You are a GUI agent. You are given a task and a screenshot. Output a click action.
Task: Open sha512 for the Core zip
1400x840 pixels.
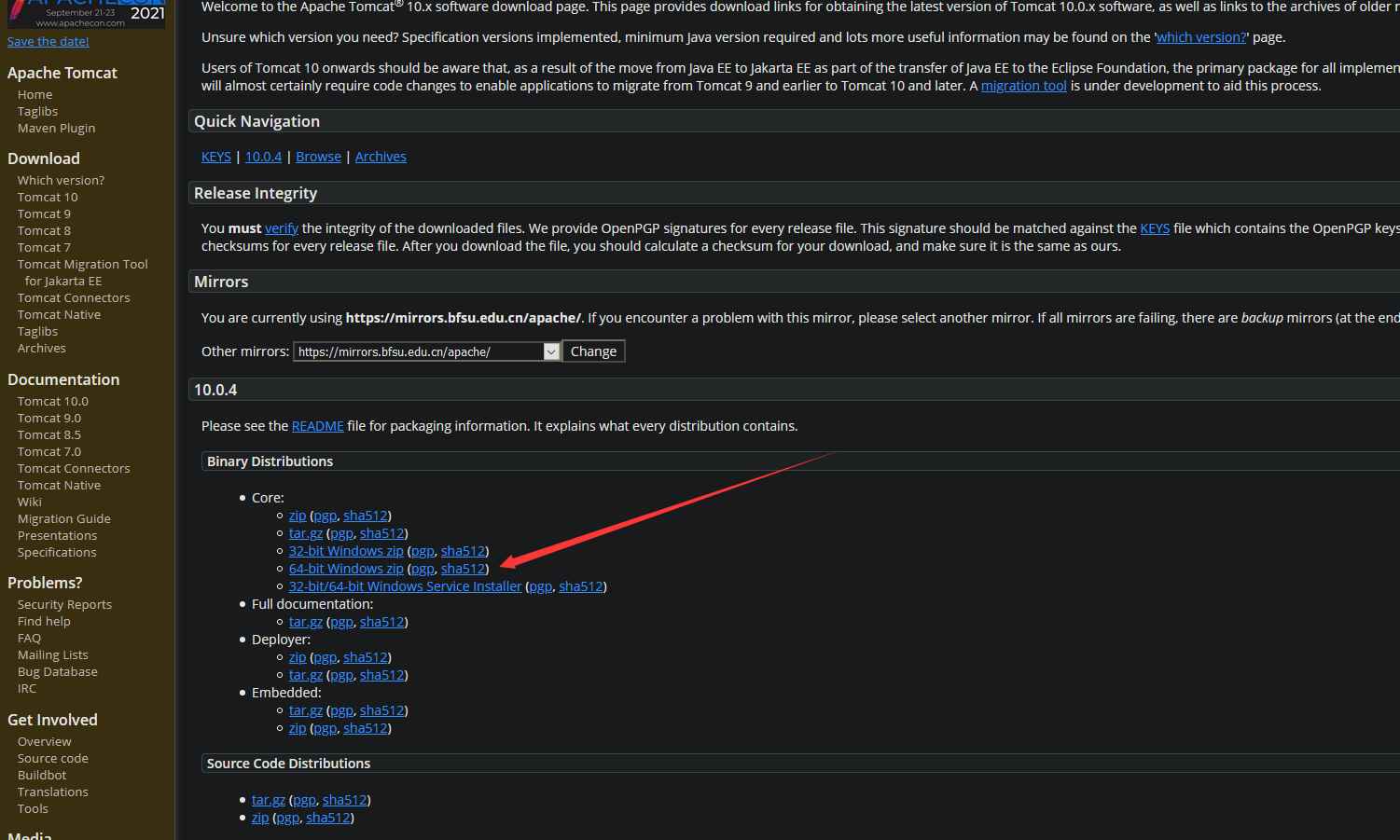tap(366, 516)
